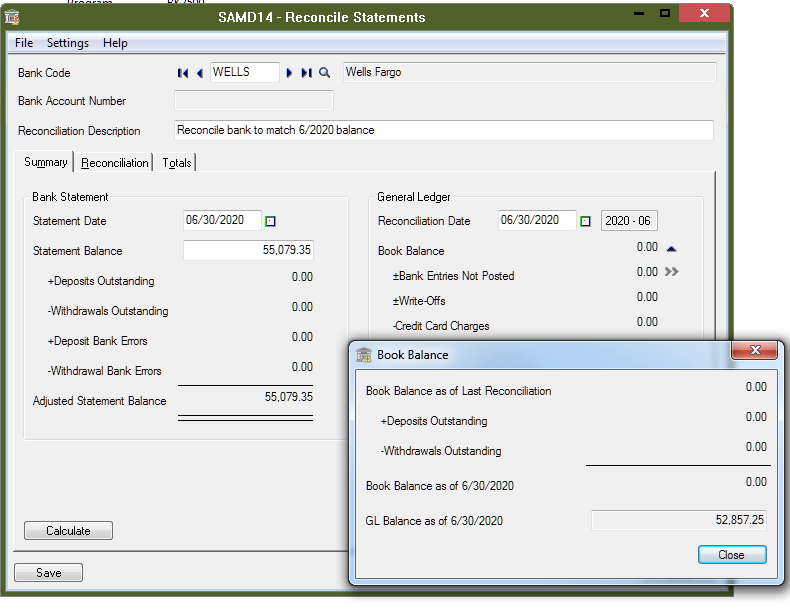
Task: Open the Settings menu
Action: coord(68,43)
